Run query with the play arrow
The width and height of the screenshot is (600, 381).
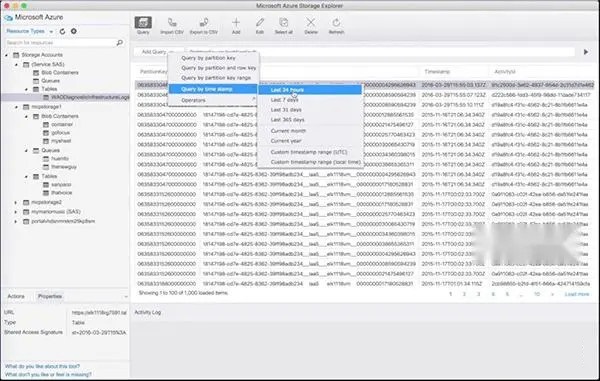(586, 52)
